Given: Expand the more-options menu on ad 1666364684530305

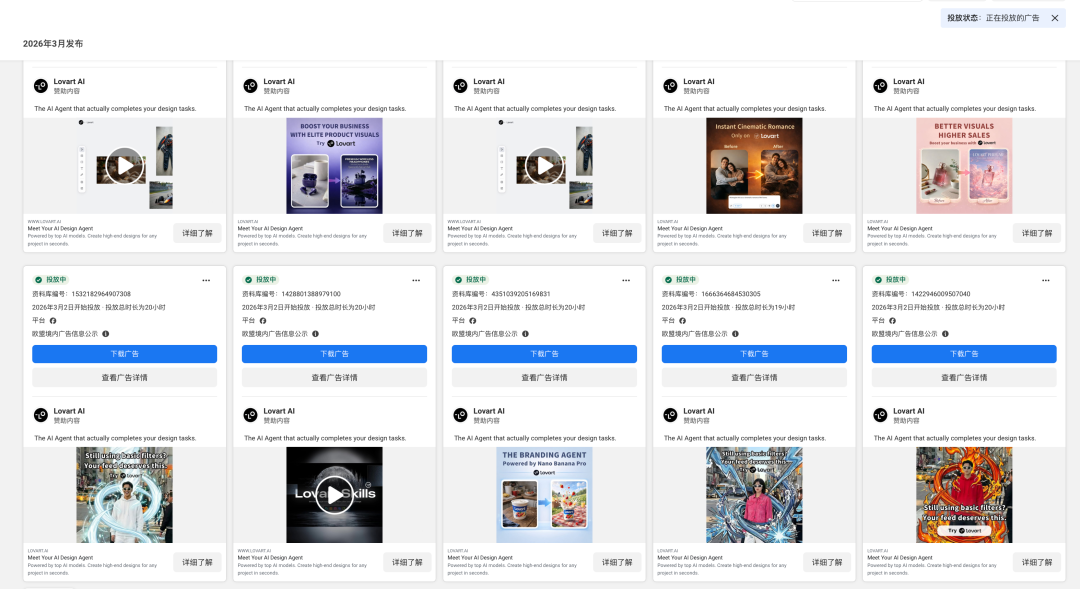Looking at the screenshot, I should [836, 280].
